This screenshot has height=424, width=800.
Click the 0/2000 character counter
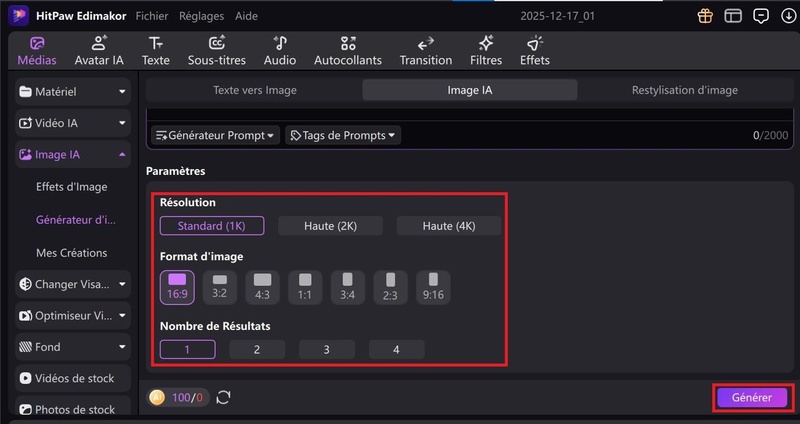[x=770, y=135]
